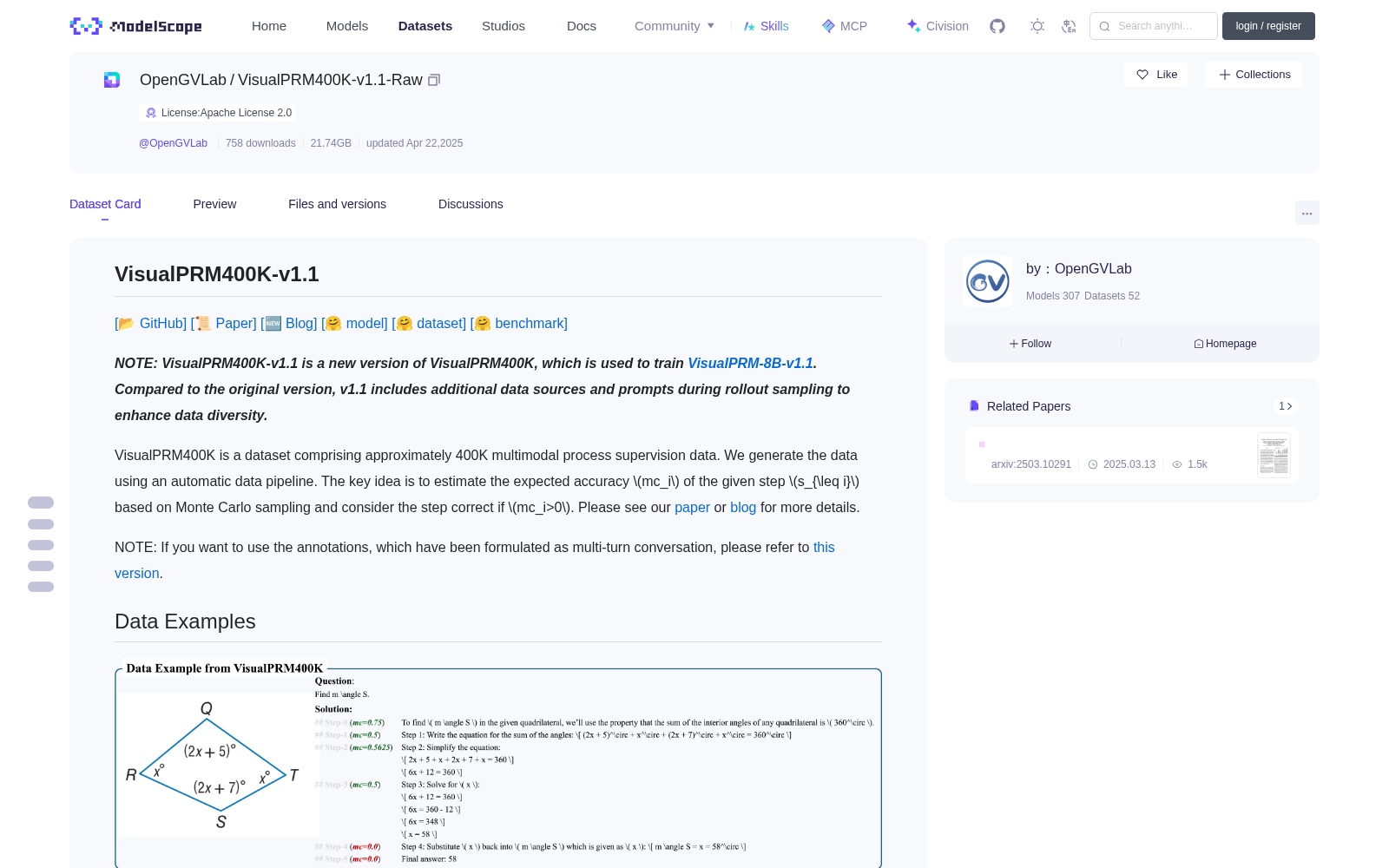
Task: Toggle light/dark theme sun icon
Action: pyautogui.click(x=1037, y=26)
